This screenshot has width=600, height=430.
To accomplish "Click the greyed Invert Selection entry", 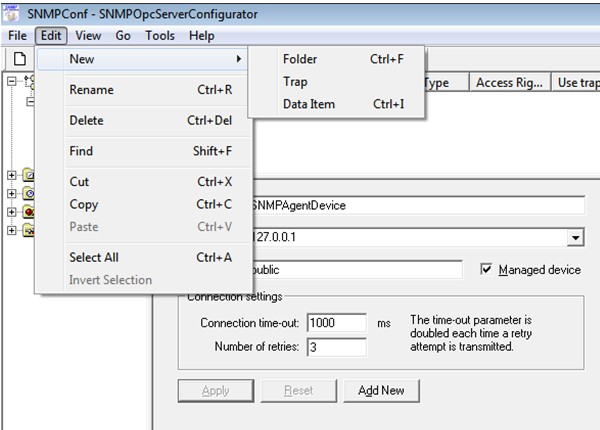I will click(144, 280).
